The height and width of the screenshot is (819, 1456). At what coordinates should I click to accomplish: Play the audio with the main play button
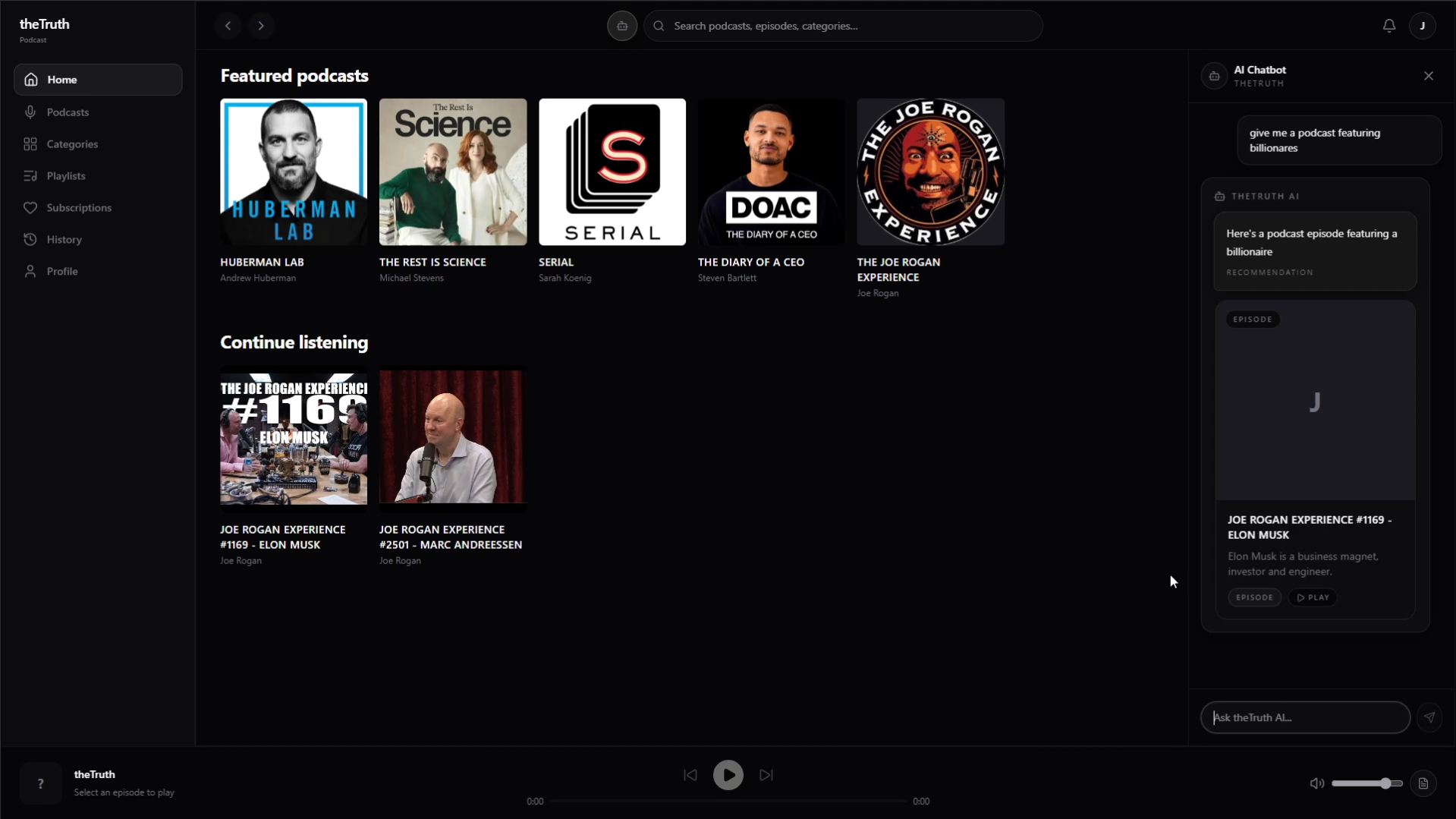[728, 775]
